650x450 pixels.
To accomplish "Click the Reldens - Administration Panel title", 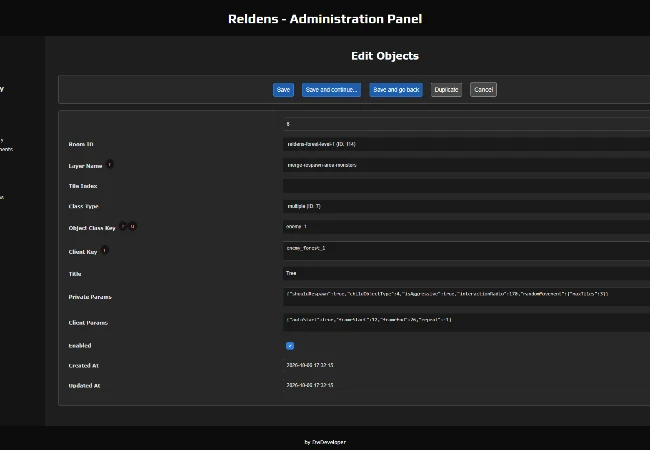I will coord(325,19).
